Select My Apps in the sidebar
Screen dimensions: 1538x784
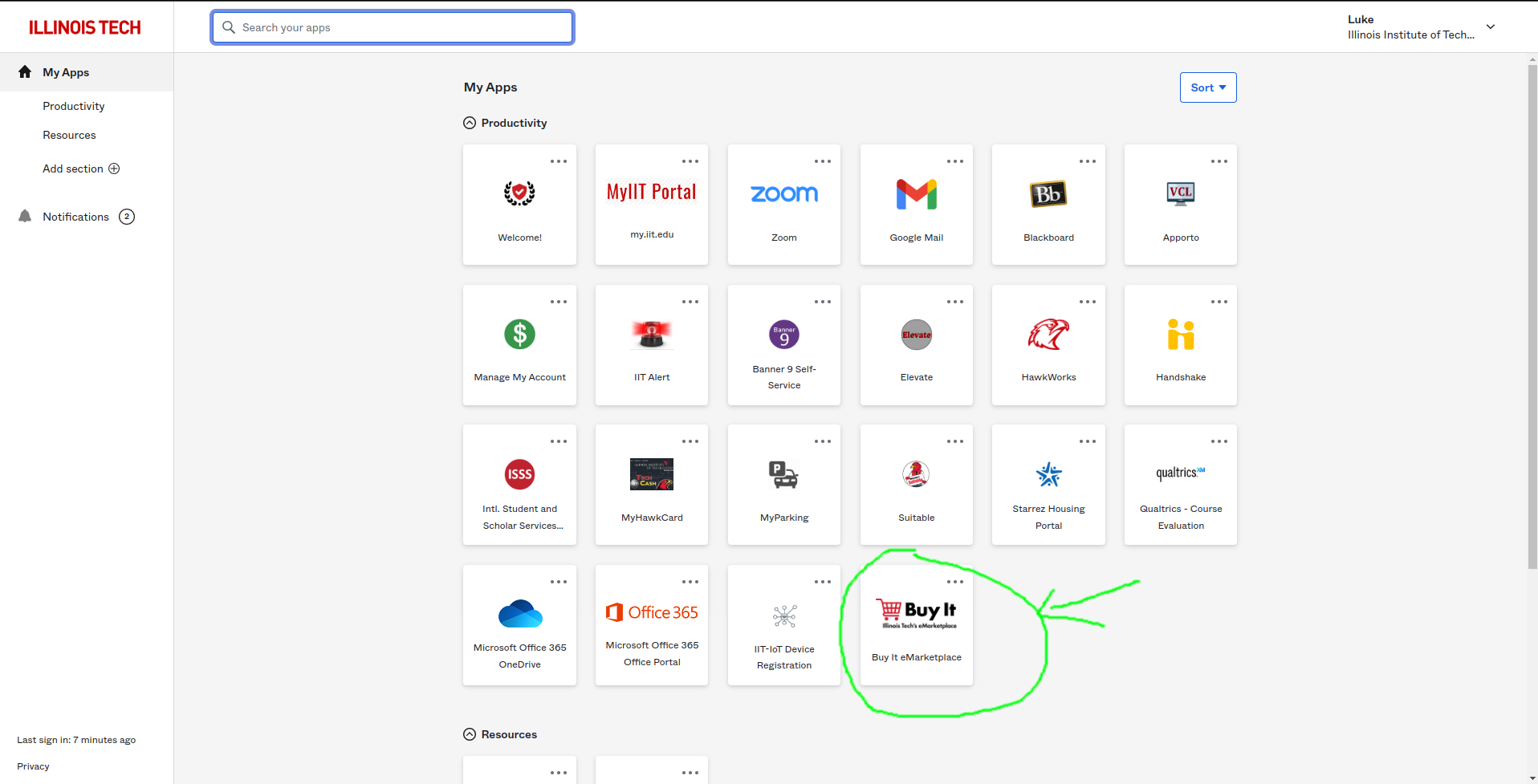point(87,72)
